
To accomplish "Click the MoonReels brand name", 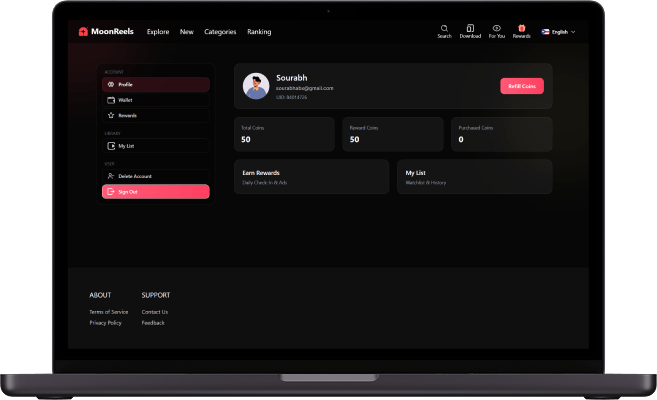I will (x=112, y=31).
